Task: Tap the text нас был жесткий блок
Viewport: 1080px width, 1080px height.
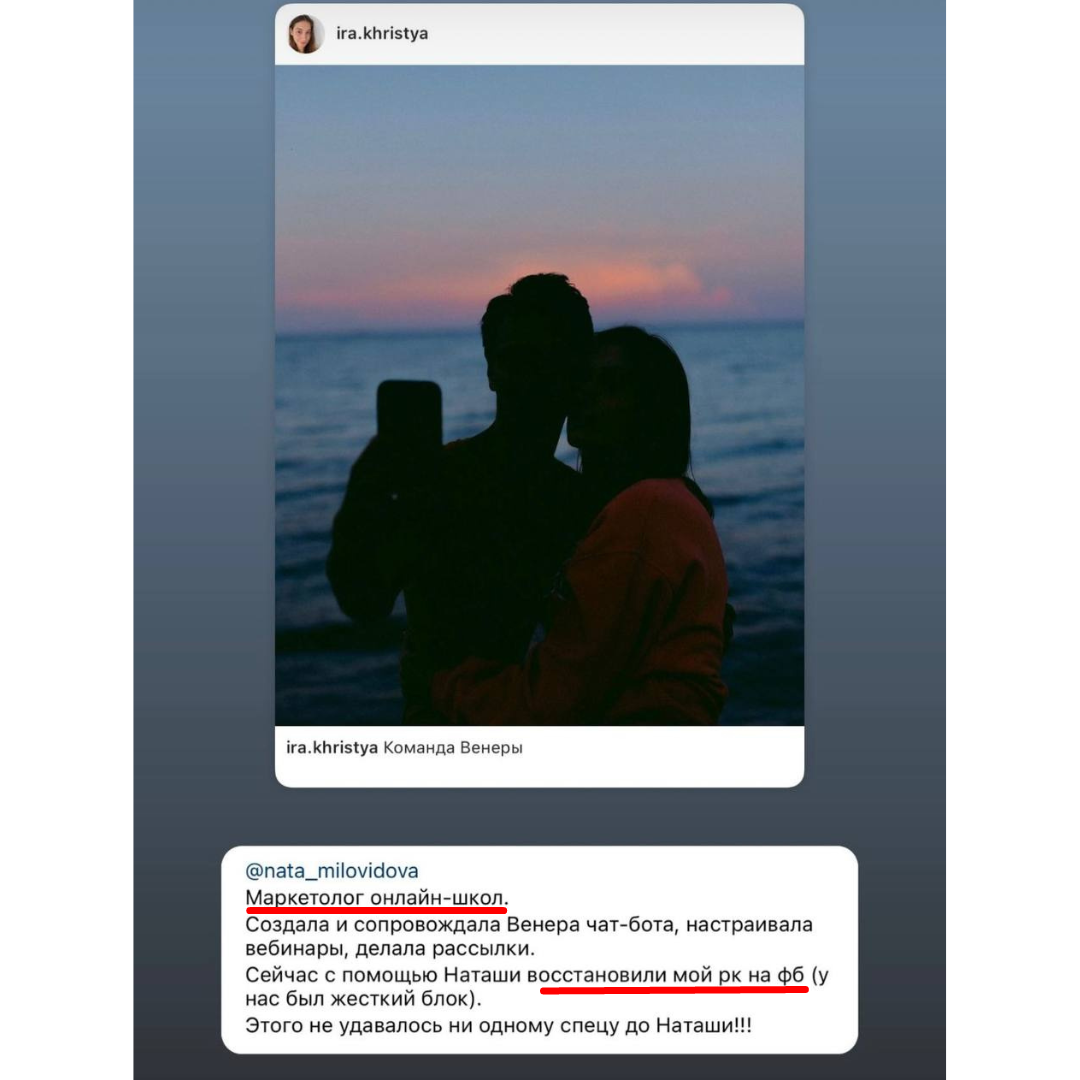Action: tap(363, 998)
